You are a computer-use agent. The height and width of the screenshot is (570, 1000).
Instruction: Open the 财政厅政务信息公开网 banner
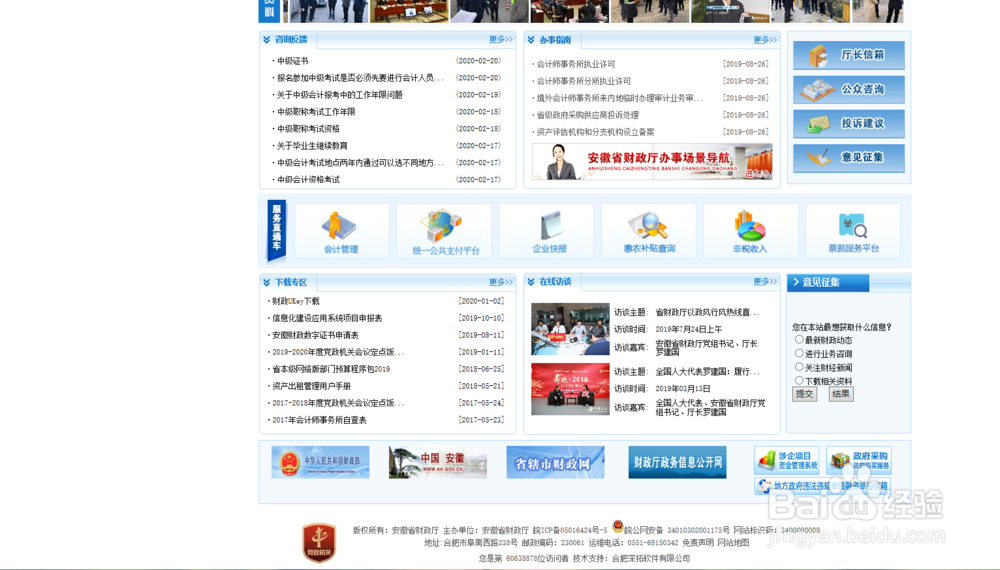[x=677, y=462]
